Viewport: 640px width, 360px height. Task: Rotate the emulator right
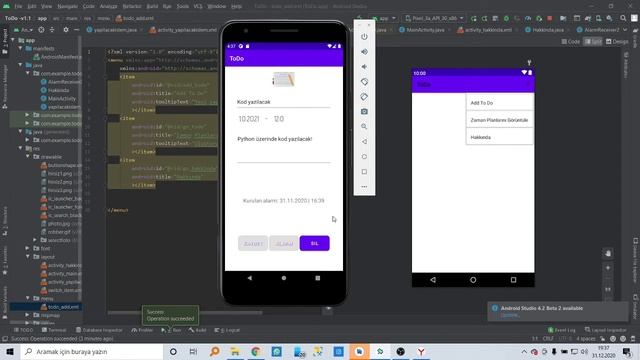364,97
